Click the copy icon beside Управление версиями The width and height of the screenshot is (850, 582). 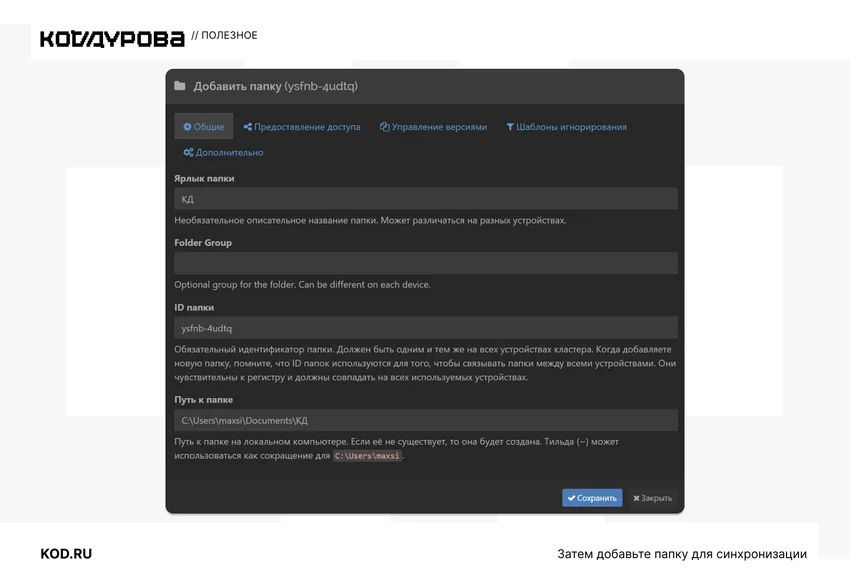pyautogui.click(x=384, y=126)
